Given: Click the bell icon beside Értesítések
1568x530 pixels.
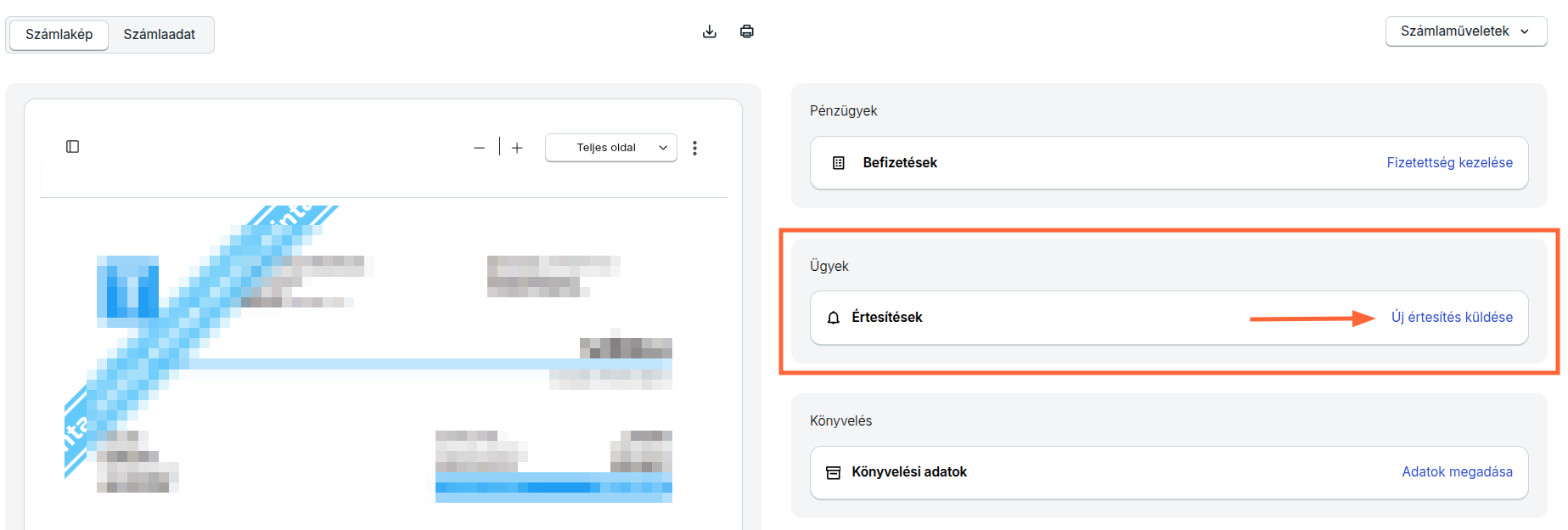Looking at the screenshot, I should pyautogui.click(x=834, y=318).
